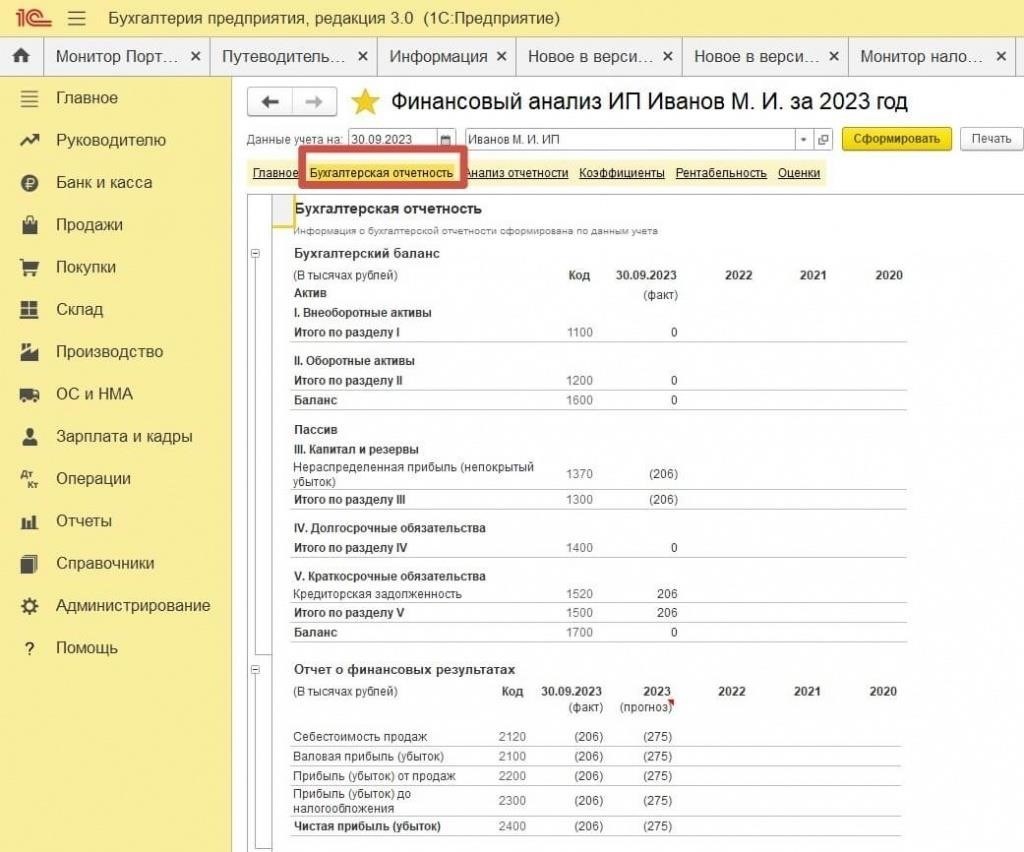
Task: Select the Итого по разделу V row
Action: (x=598, y=613)
